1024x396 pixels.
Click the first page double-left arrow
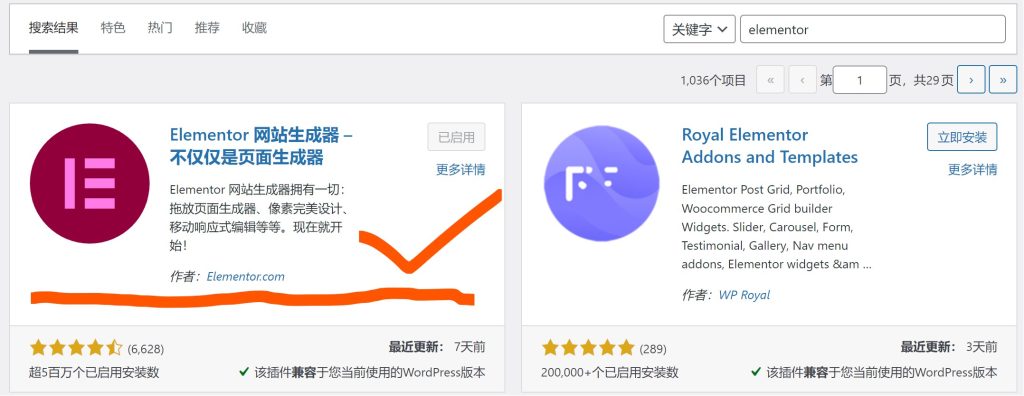click(x=770, y=80)
